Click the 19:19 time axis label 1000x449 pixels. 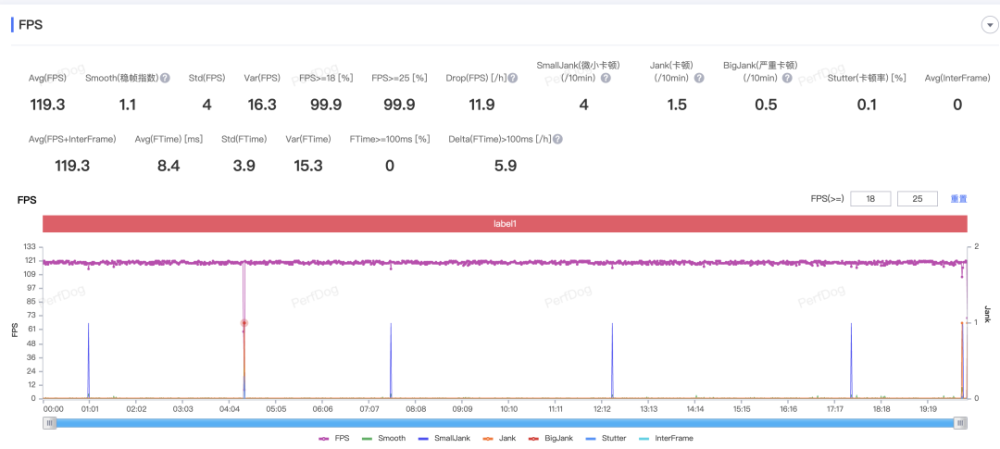click(929, 408)
